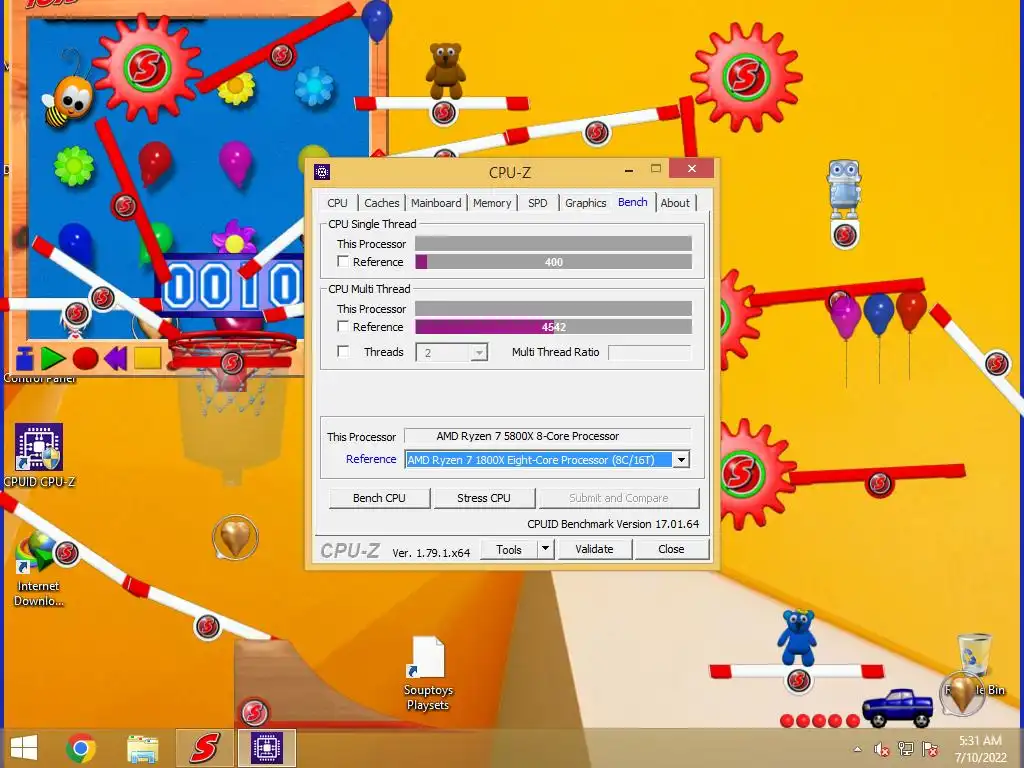Image resolution: width=1024 pixels, height=768 pixels.
Task: Switch to Souptoys taskbar icon
Action: click(204, 748)
